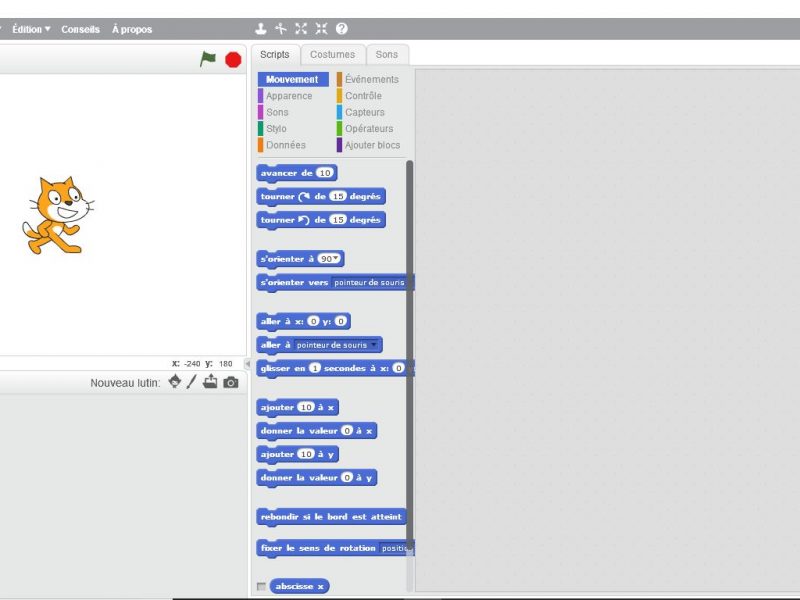Click the abscisse x reporter block
Viewport: 800px width, 600px height.
299,586
